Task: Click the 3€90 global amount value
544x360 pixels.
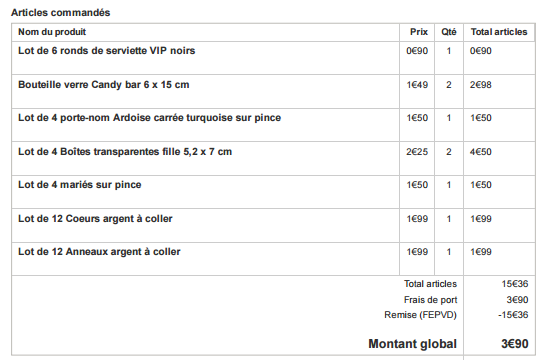Action: [515, 344]
